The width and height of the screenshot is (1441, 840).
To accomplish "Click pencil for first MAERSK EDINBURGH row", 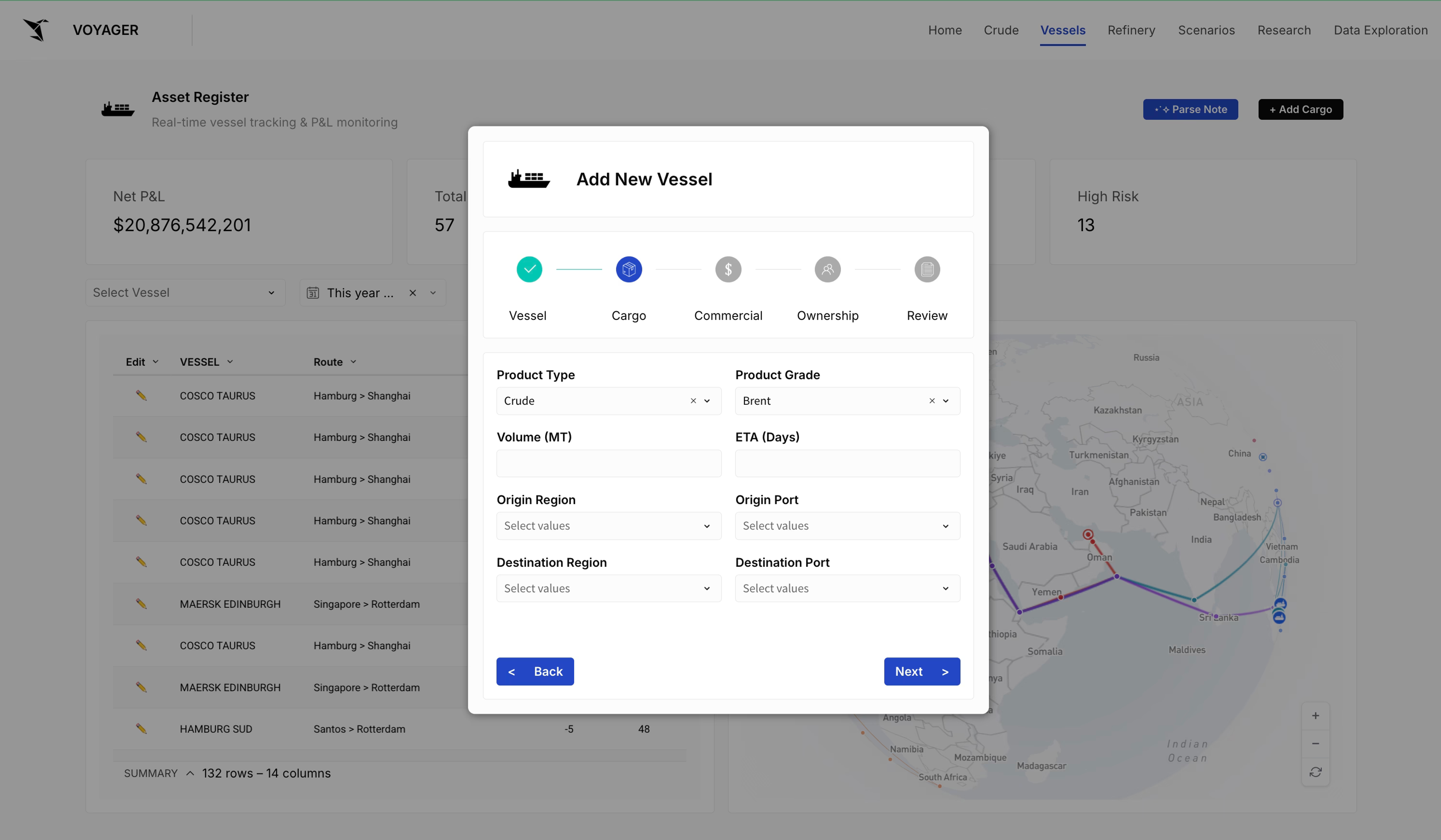I will tap(141, 603).
